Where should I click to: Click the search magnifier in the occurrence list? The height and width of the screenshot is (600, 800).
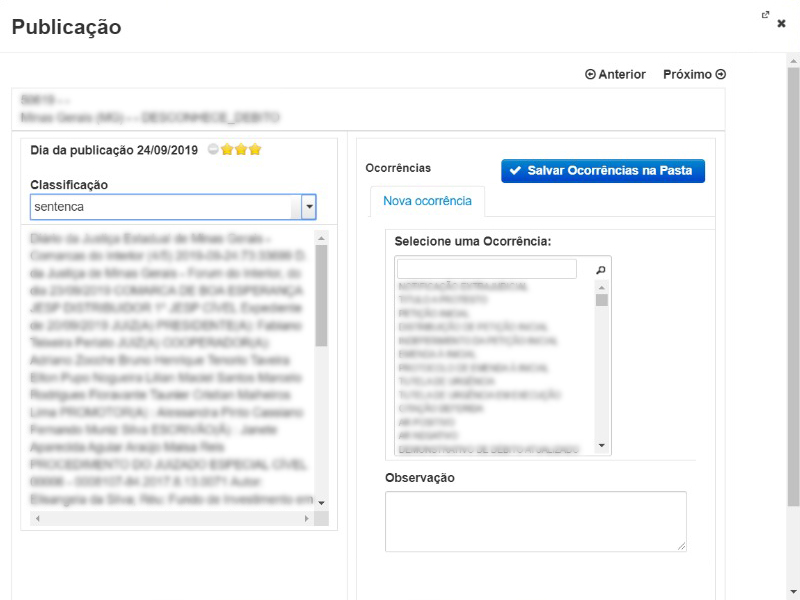pyautogui.click(x=601, y=270)
